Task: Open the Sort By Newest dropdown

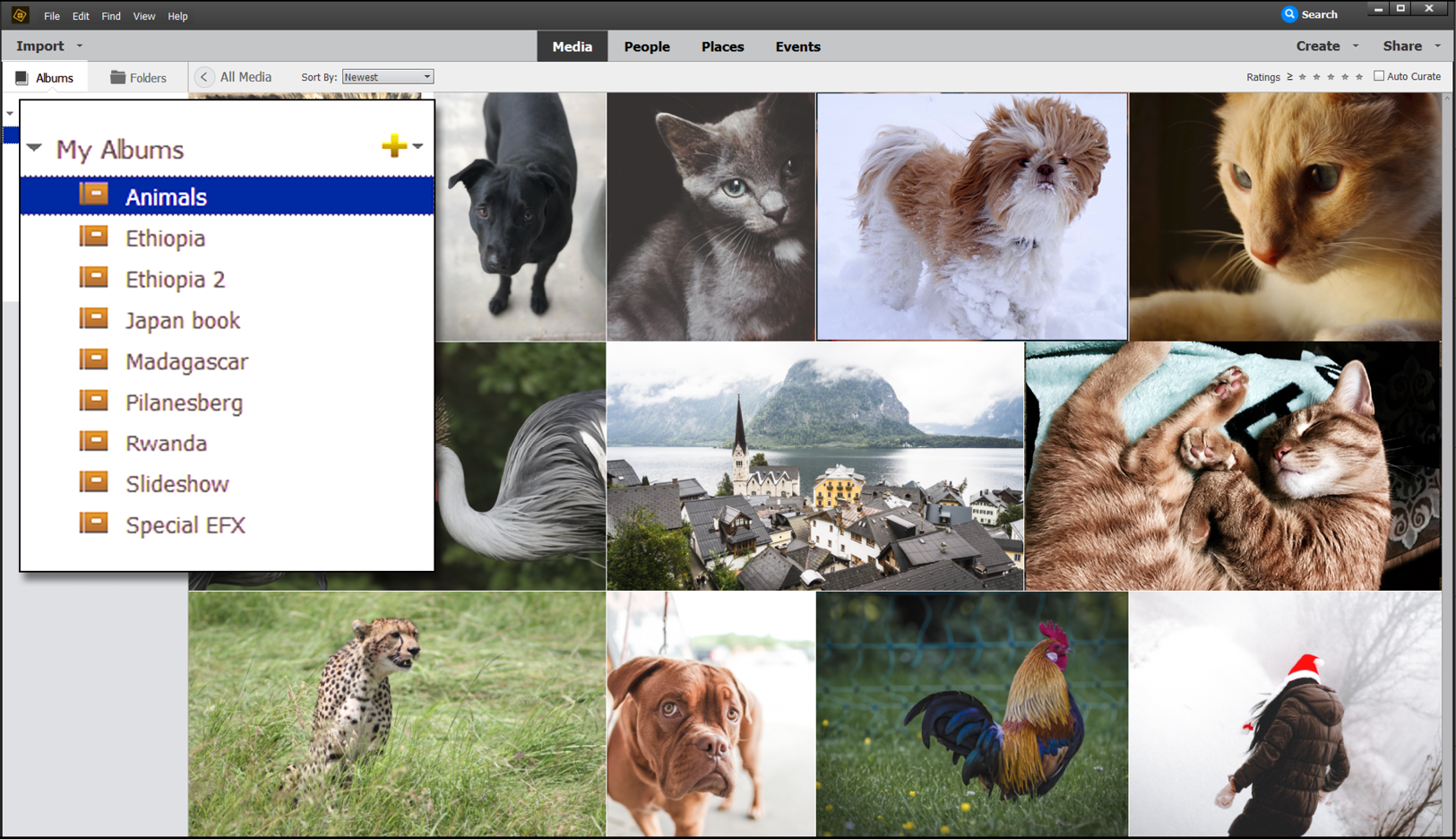Action: click(x=388, y=77)
